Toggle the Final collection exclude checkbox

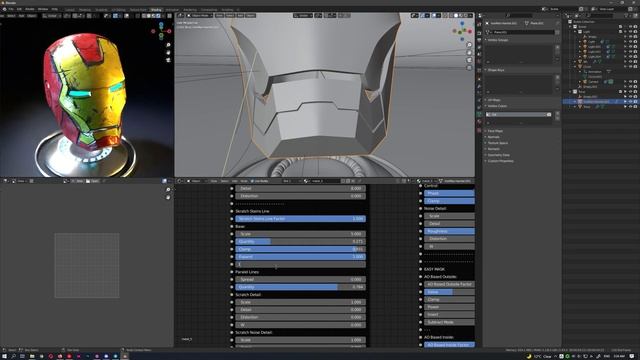click(x=621, y=92)
